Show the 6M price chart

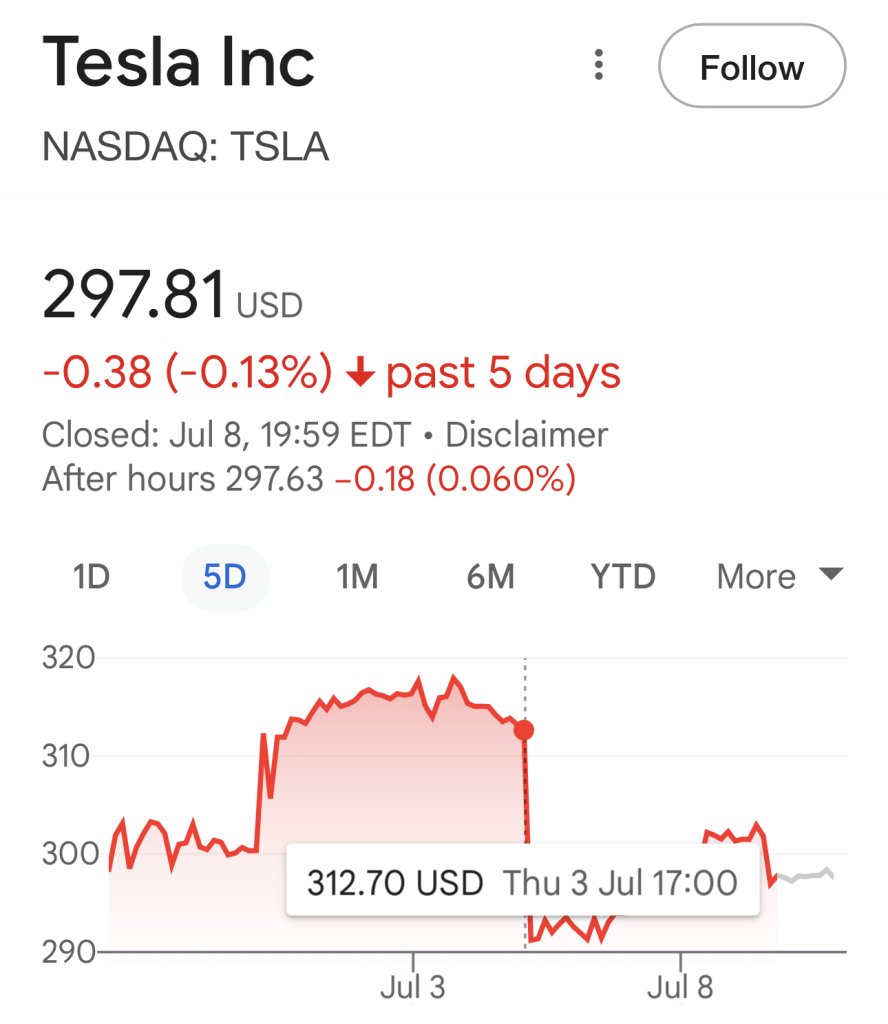coord(490,577)
